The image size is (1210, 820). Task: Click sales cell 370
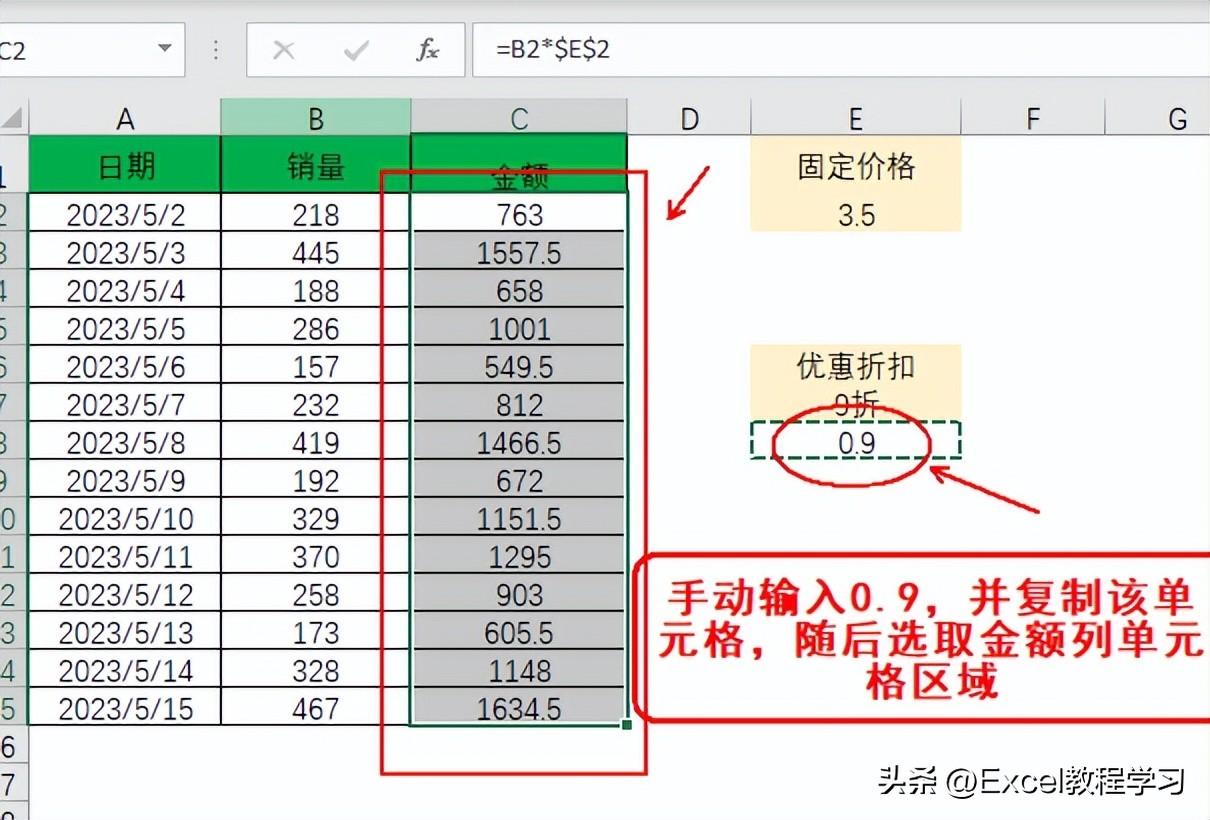tap(316, 556)
